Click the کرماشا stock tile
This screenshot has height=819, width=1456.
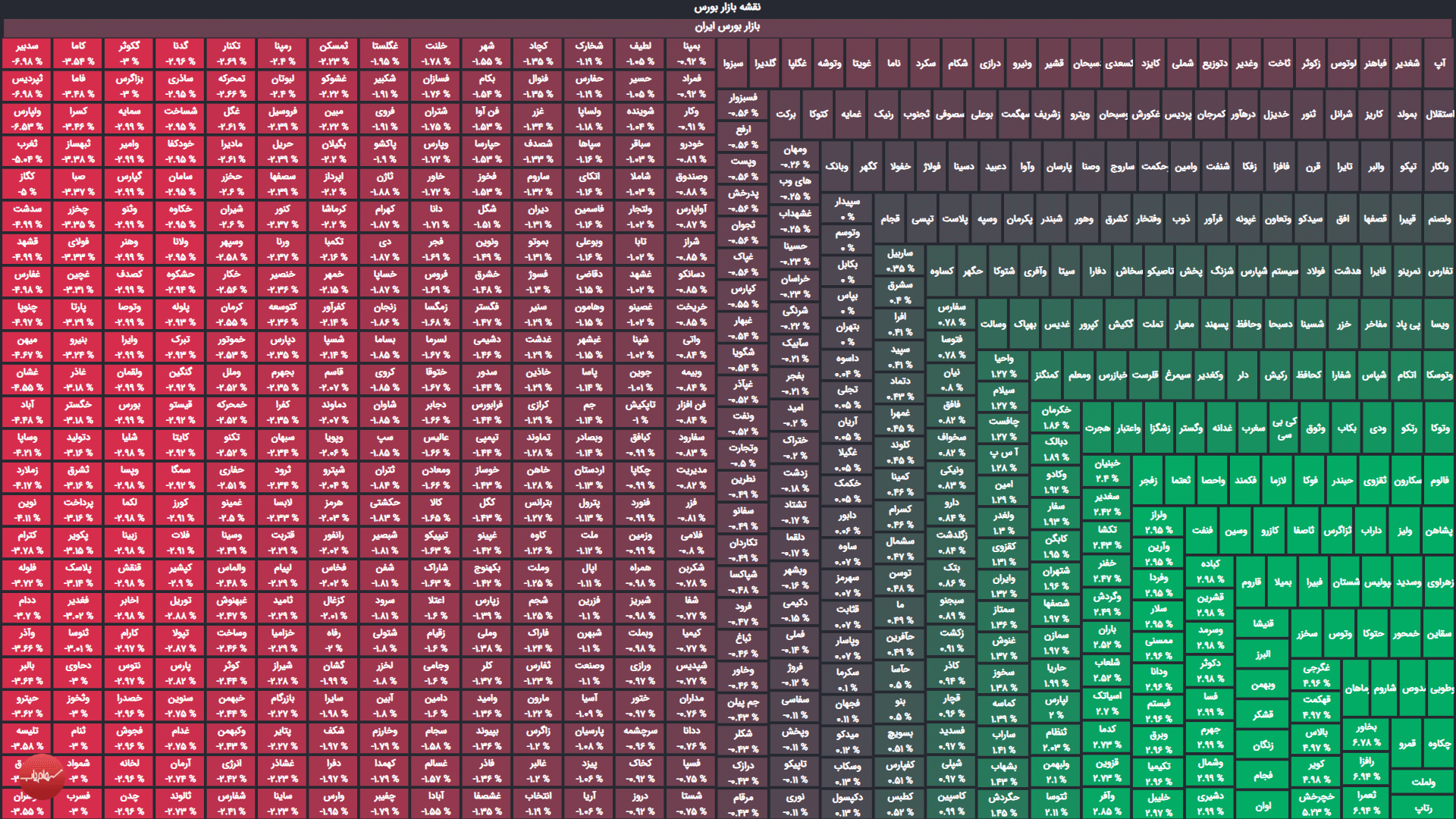coord(334,216)
